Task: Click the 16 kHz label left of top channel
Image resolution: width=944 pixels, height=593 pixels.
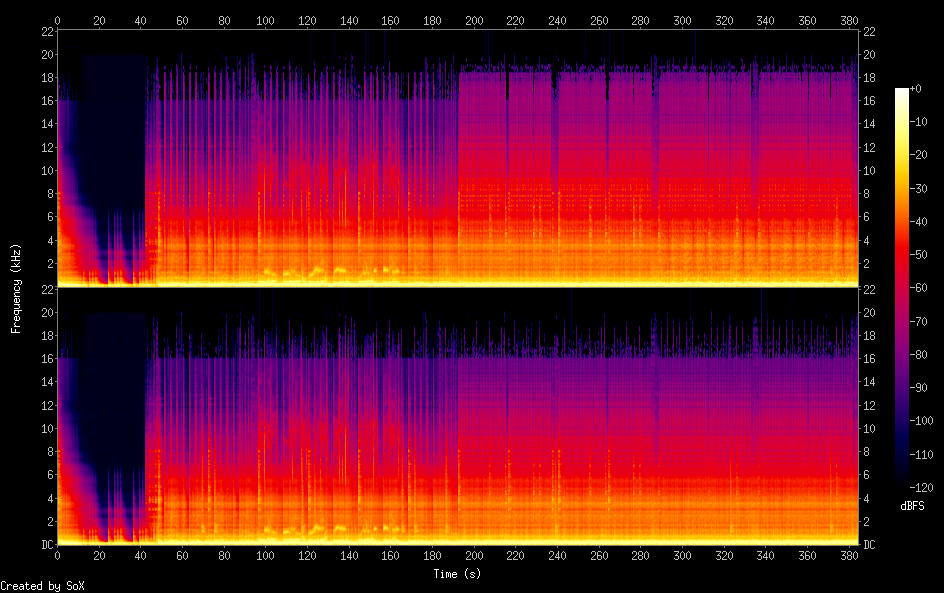Action: (47, 101)
